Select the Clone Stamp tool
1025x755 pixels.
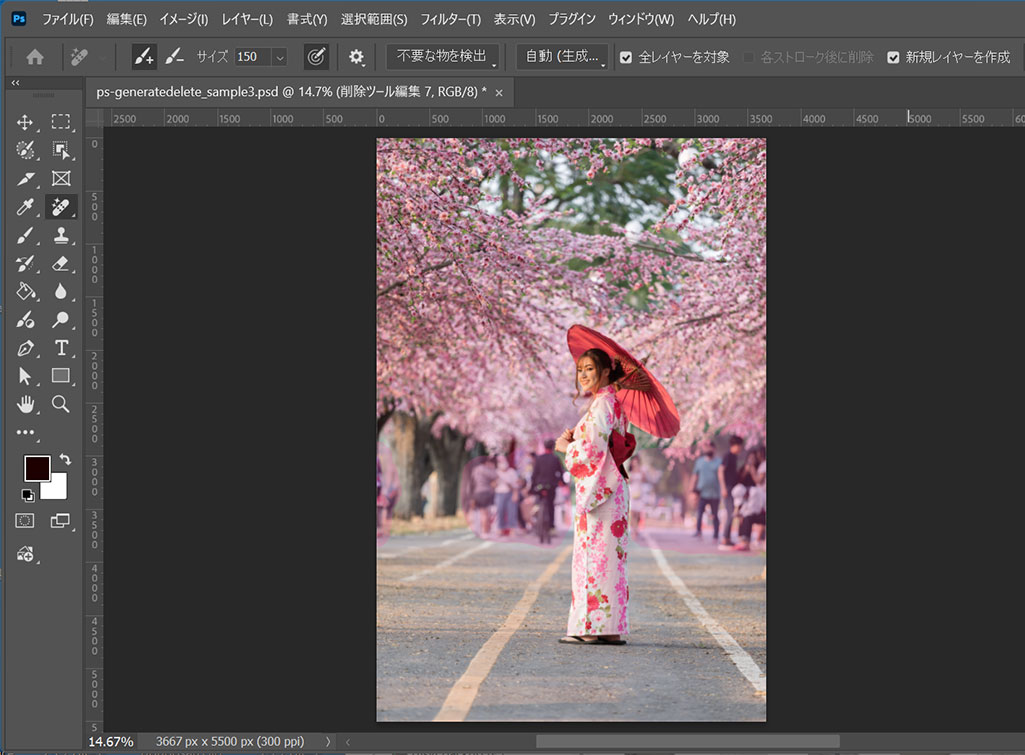pyautogui.click(x=61, y=235)
